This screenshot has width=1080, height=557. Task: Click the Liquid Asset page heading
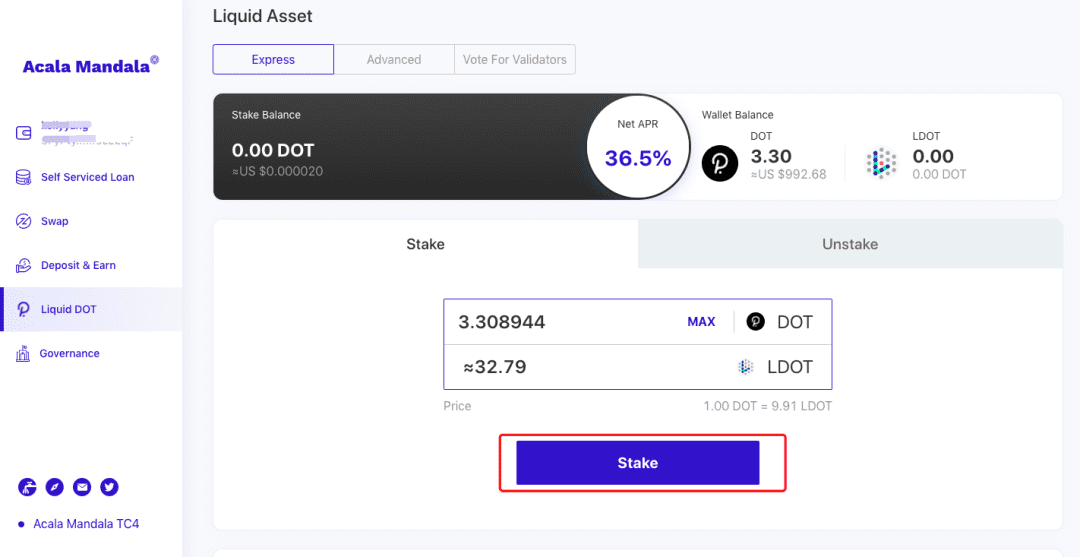tap(262, 16)
